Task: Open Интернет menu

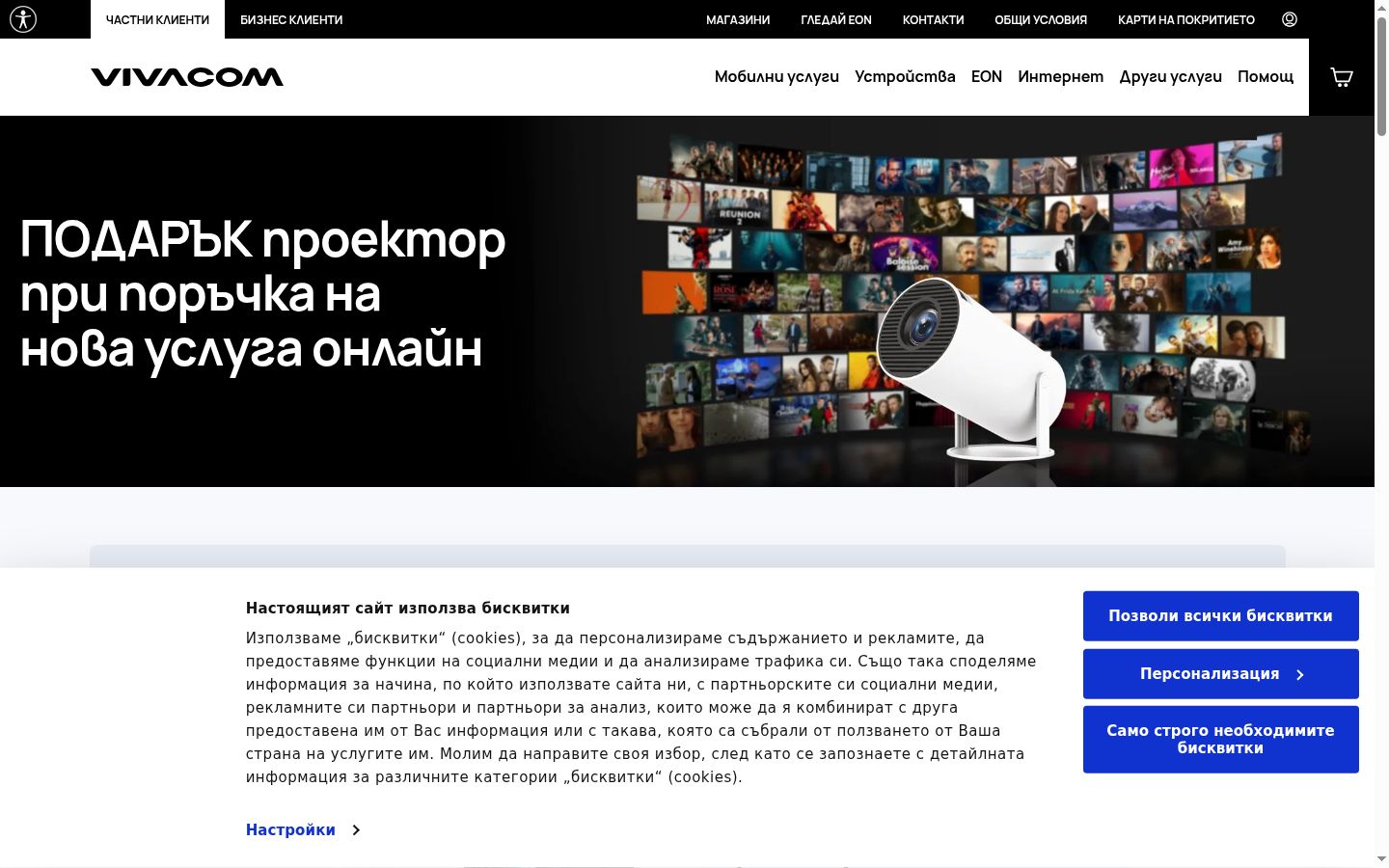Action: (x=1061, y=76)
